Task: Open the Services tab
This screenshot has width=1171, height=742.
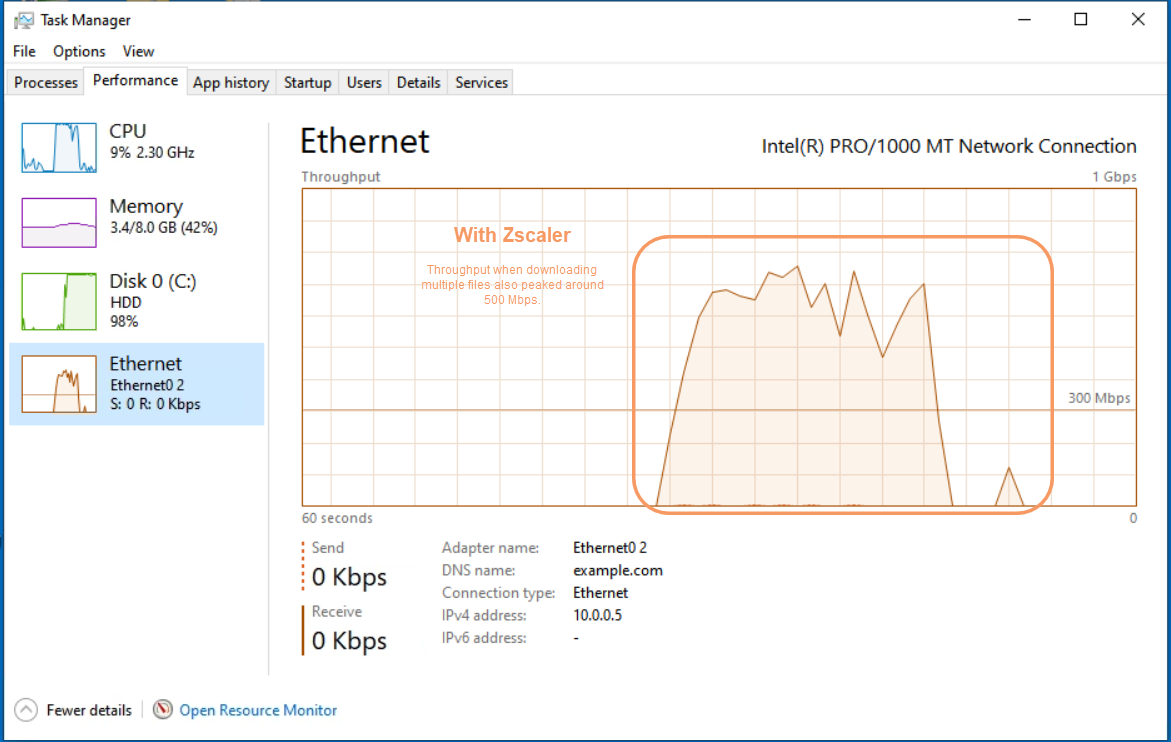Action: point(481,83)
